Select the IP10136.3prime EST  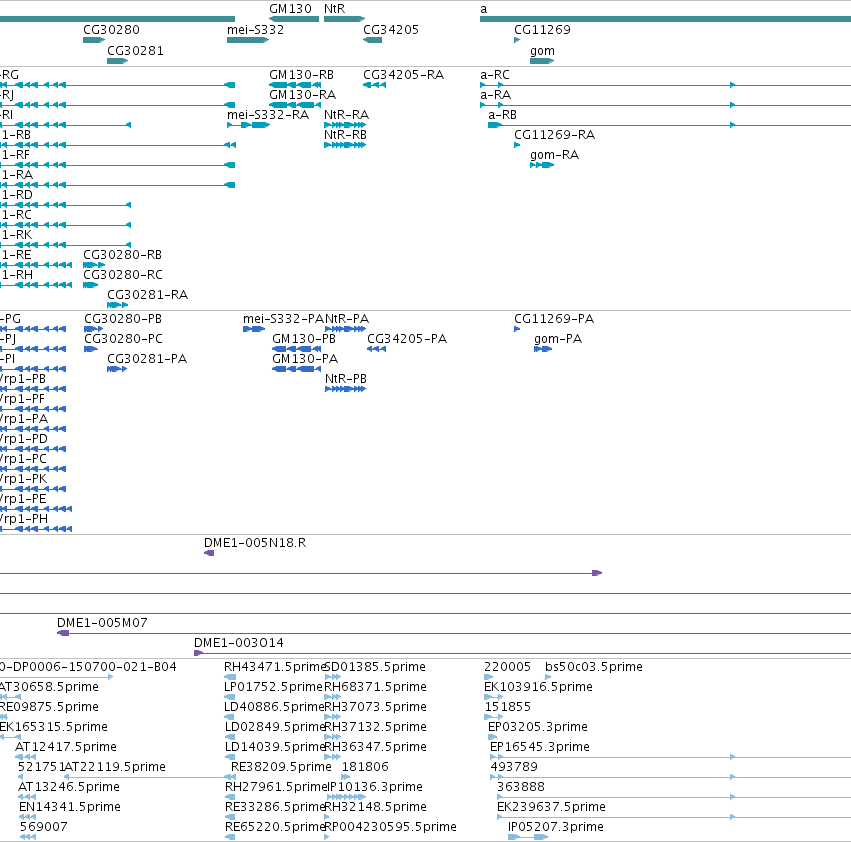(346, 797)
